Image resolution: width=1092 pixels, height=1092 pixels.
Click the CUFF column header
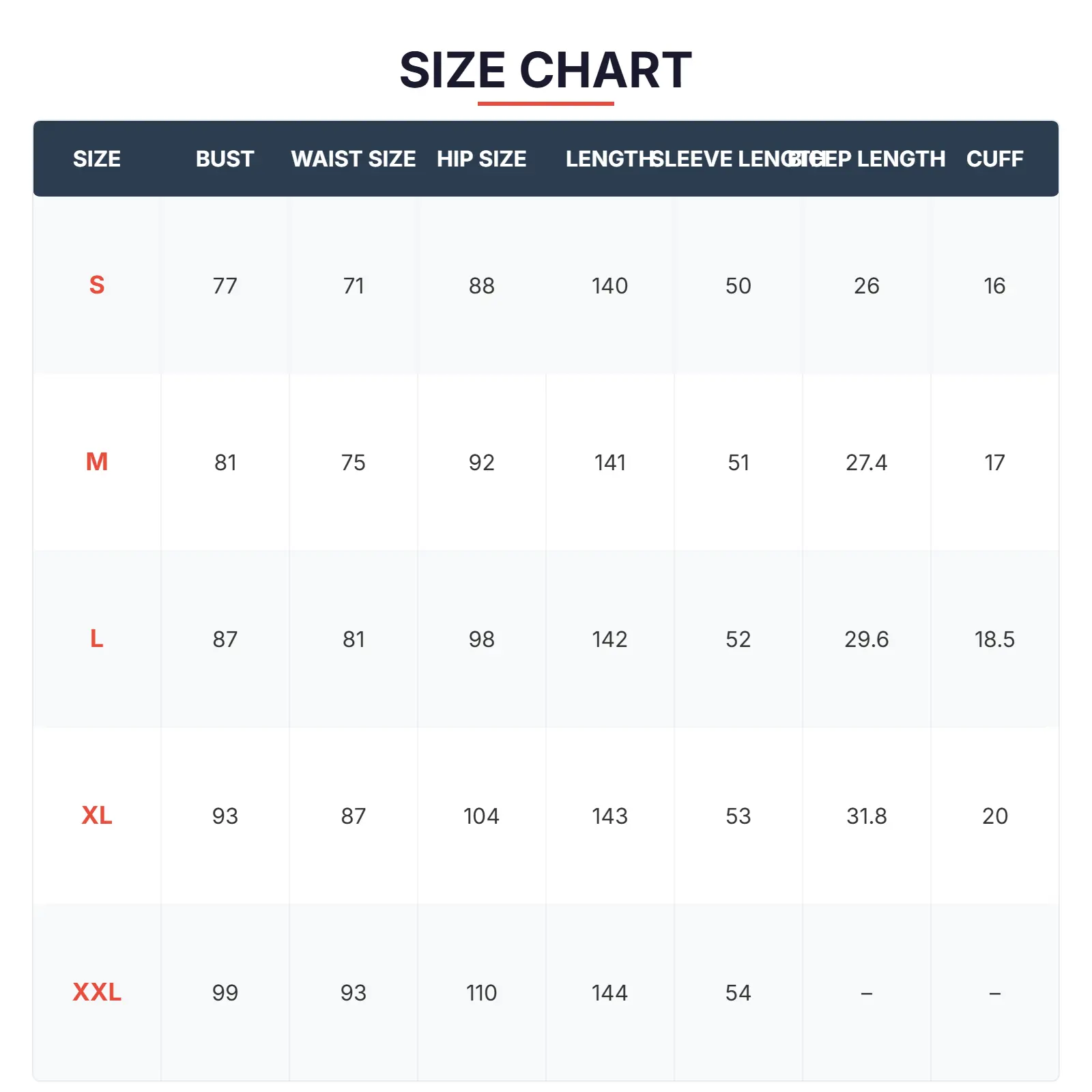pos(994,159)
